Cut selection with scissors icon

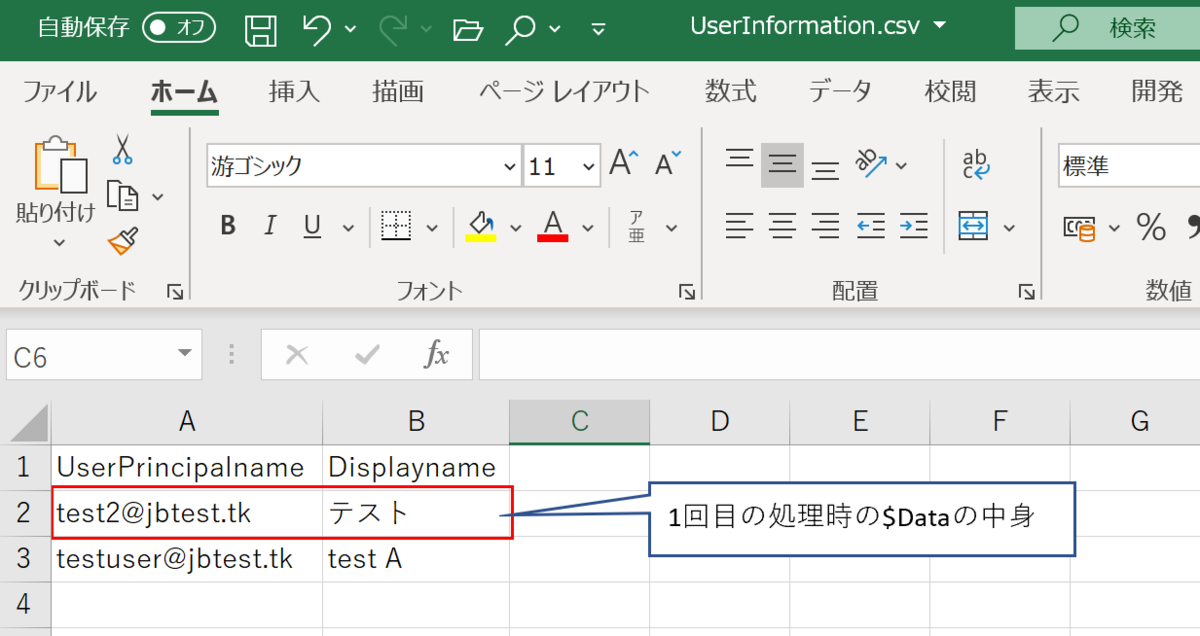click(122, 150)
